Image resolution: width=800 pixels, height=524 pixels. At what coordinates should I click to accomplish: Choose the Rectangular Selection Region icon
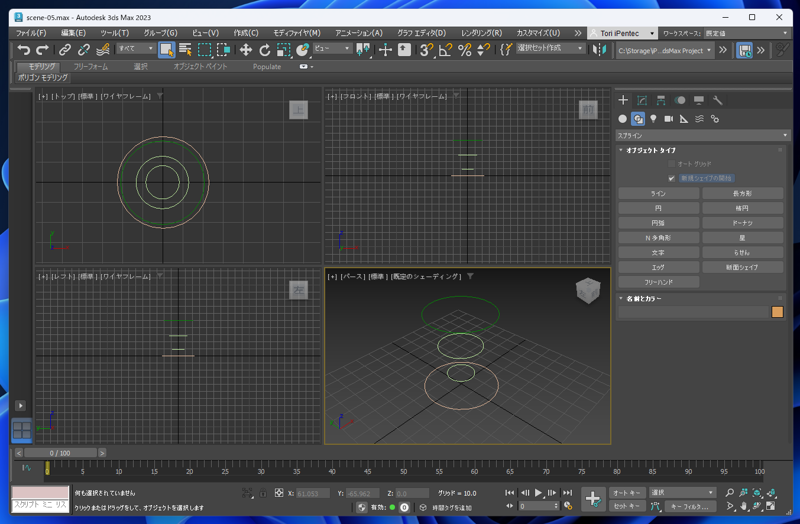pyautogui.click(x=205, y=49)
